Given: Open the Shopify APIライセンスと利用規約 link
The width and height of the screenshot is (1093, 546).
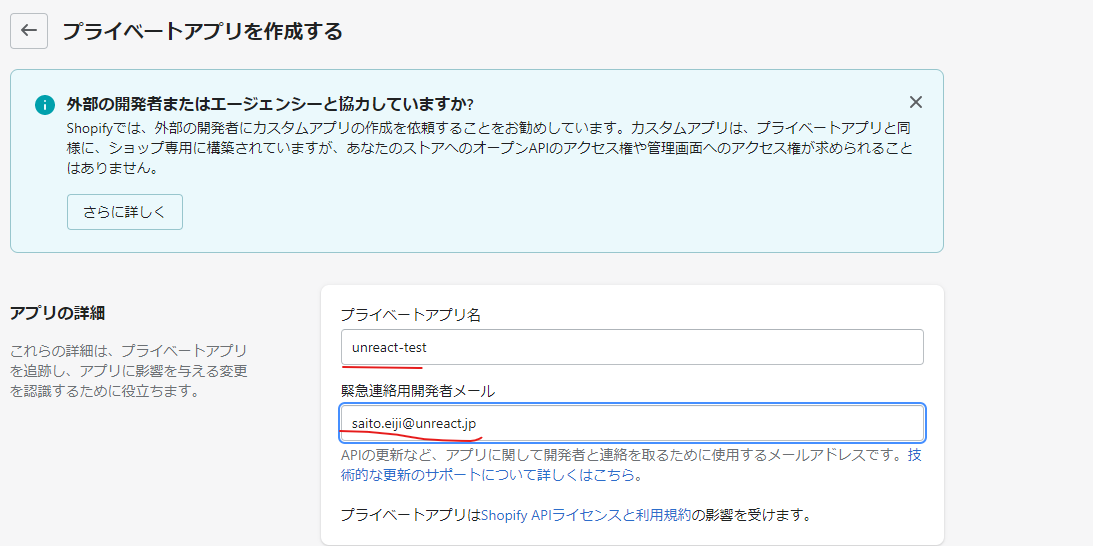Looking at the screenshot, I should pos(586,516).
